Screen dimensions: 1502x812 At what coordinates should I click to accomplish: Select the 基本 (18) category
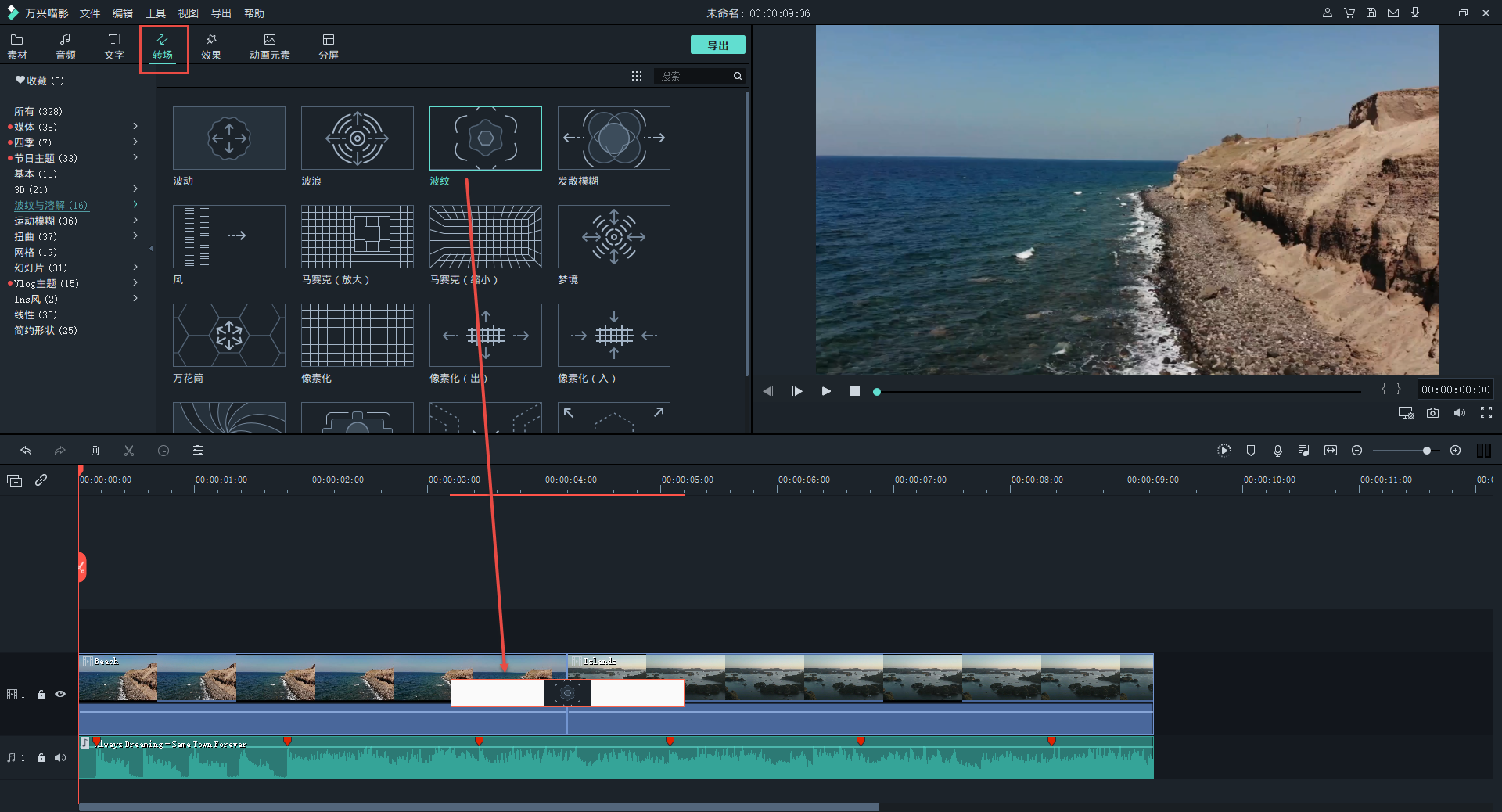pos(36,174)
